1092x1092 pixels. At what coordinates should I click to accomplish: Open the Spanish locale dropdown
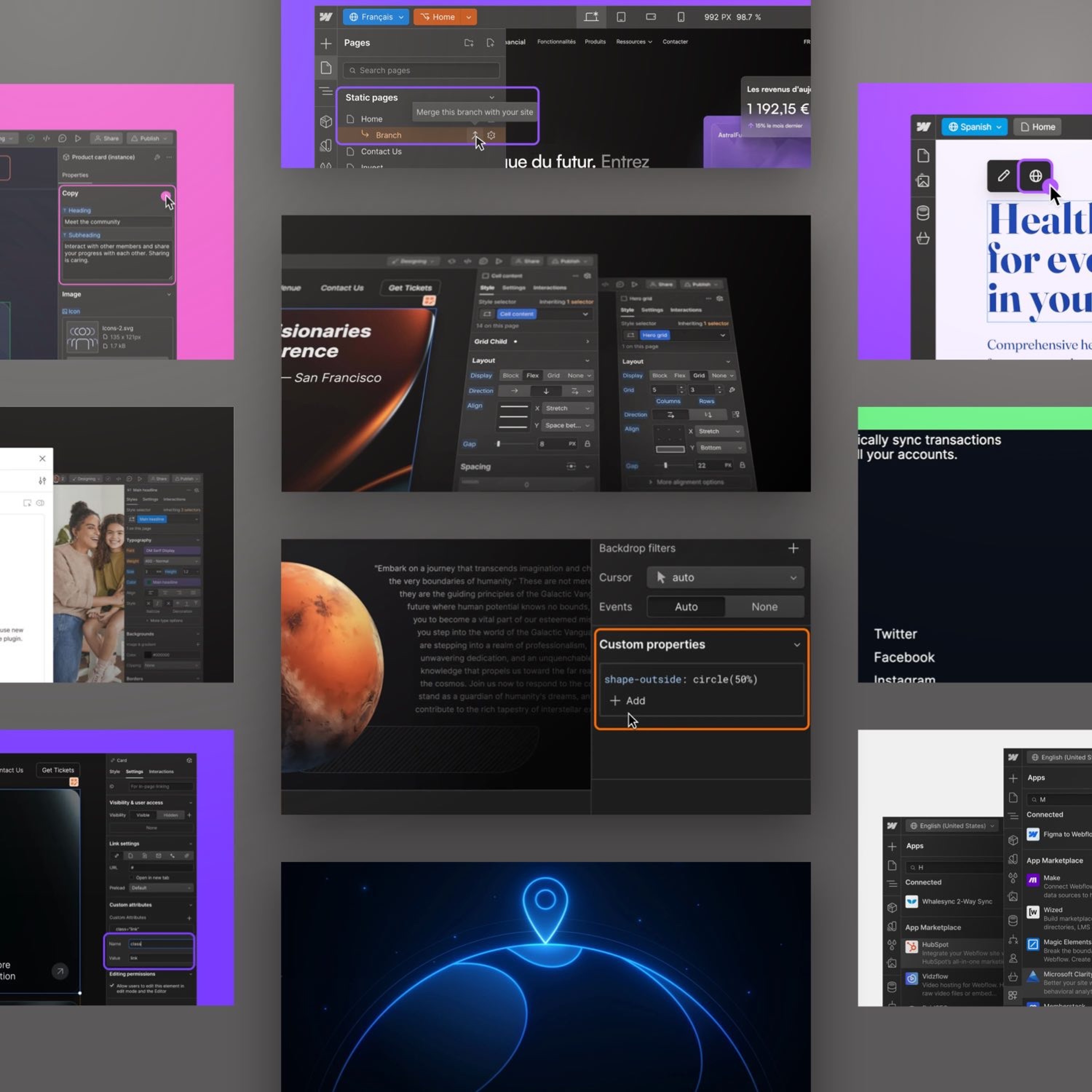[x=975, y=127]
